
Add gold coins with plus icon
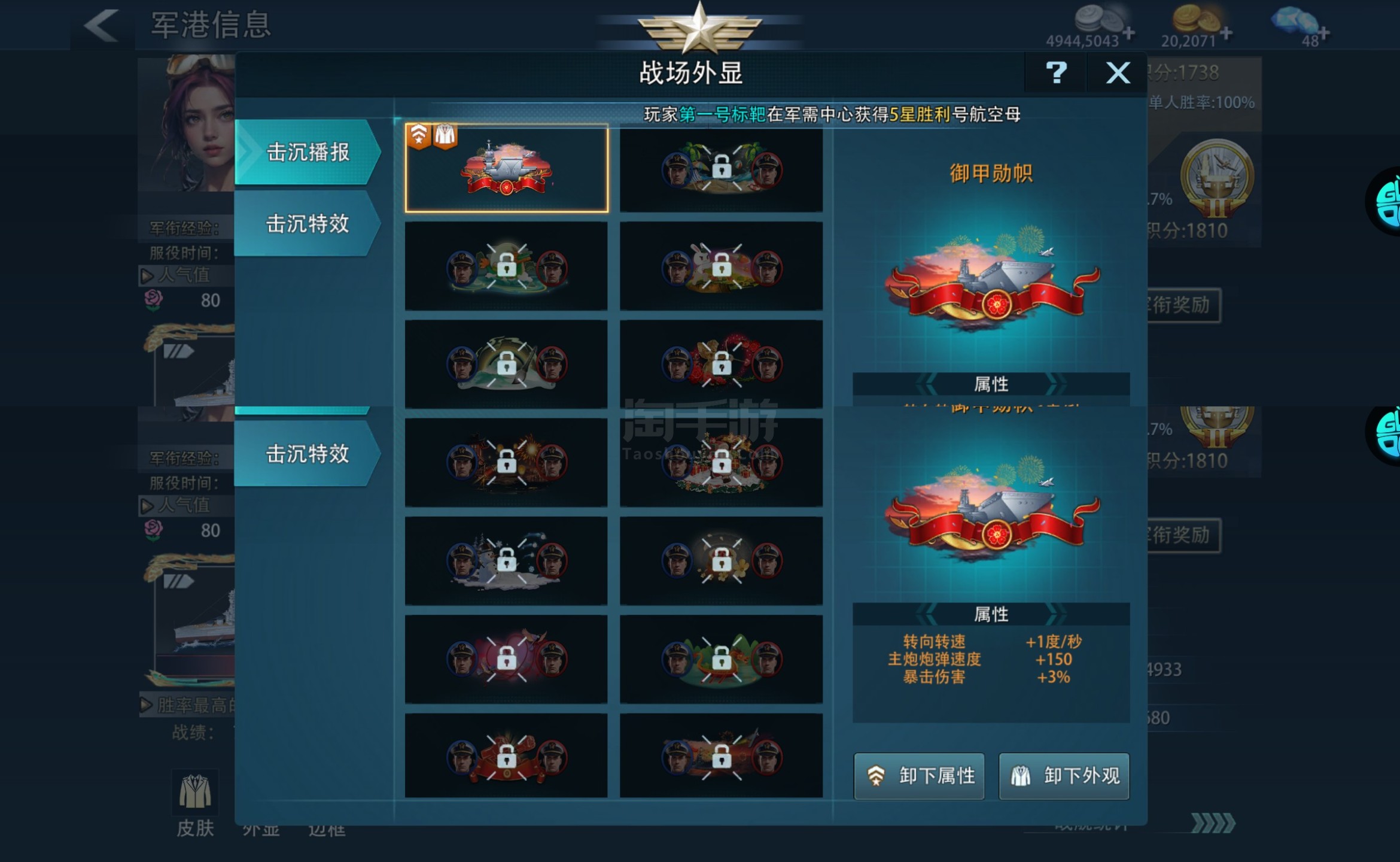[x=1226, y=33]
